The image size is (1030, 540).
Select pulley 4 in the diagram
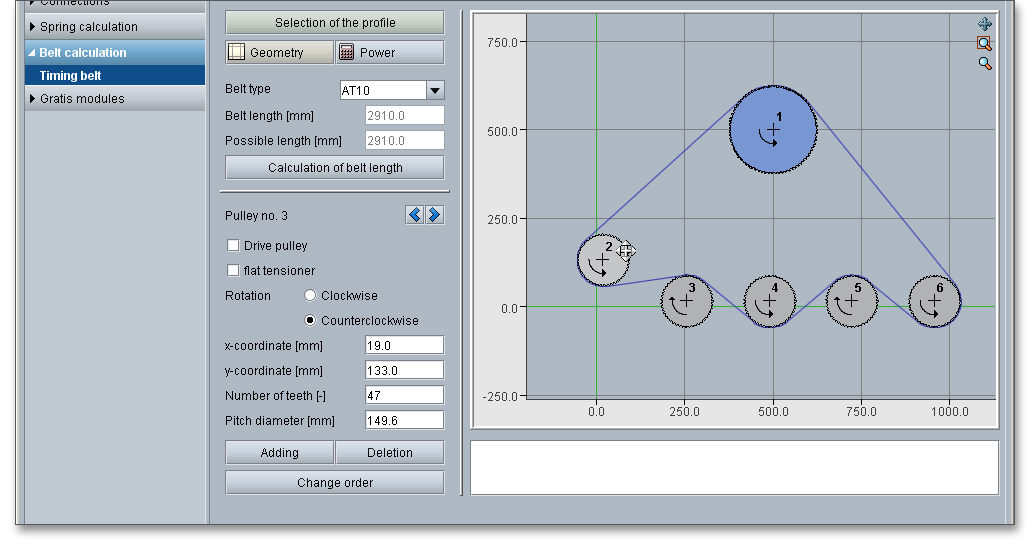click(x=770, y=301)
